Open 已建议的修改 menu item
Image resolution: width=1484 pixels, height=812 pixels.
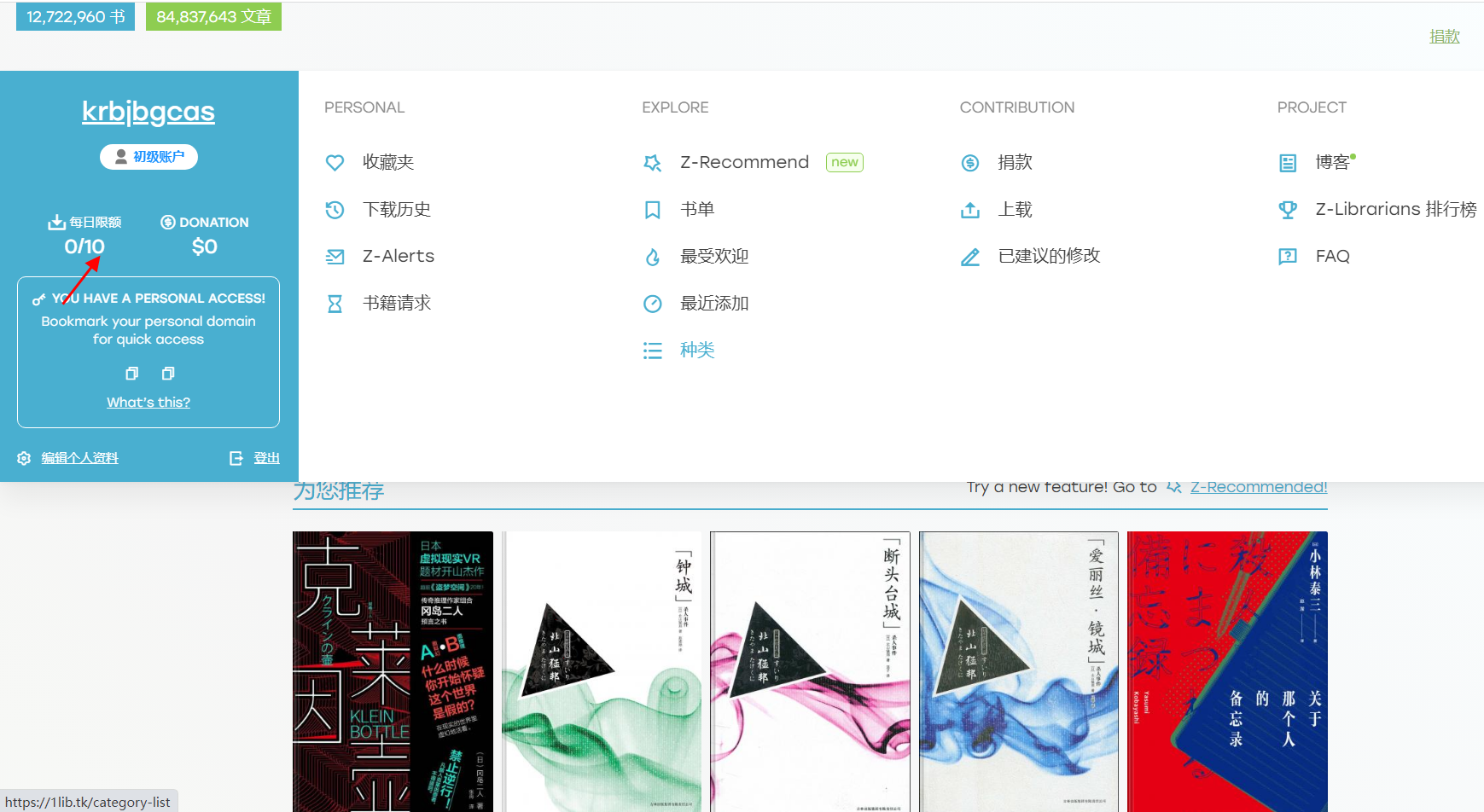click(x=1050, y=256)
